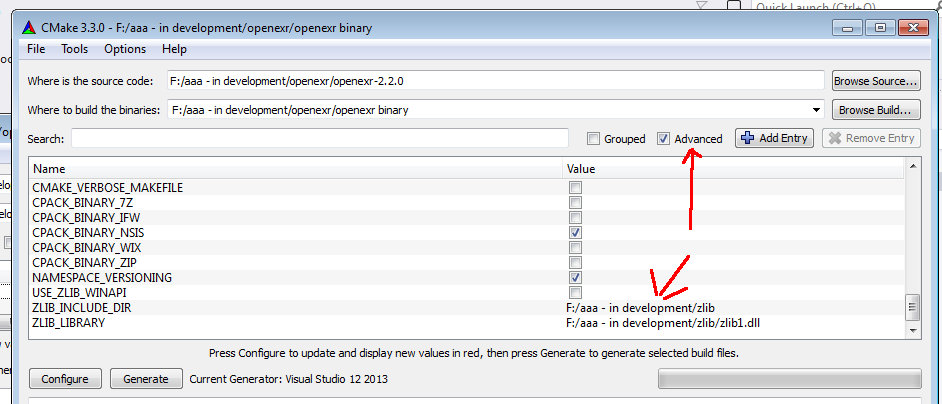
Task: Open the Options menu
Action: 125,49
